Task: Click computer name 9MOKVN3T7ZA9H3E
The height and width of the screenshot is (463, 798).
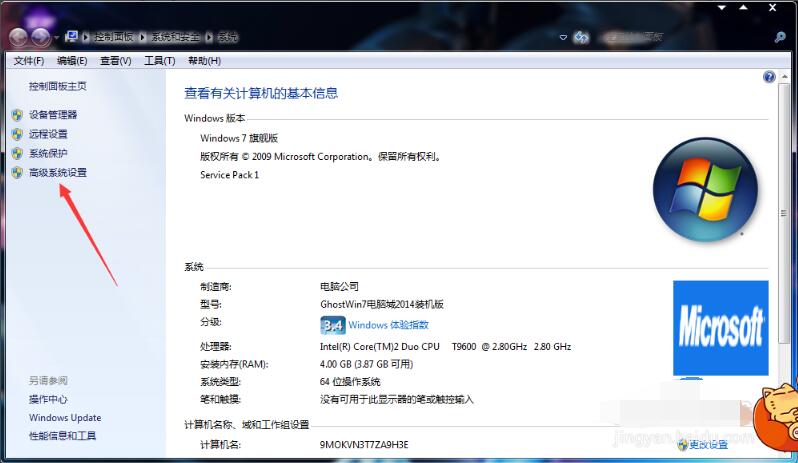Action: (x=364, y=445)
